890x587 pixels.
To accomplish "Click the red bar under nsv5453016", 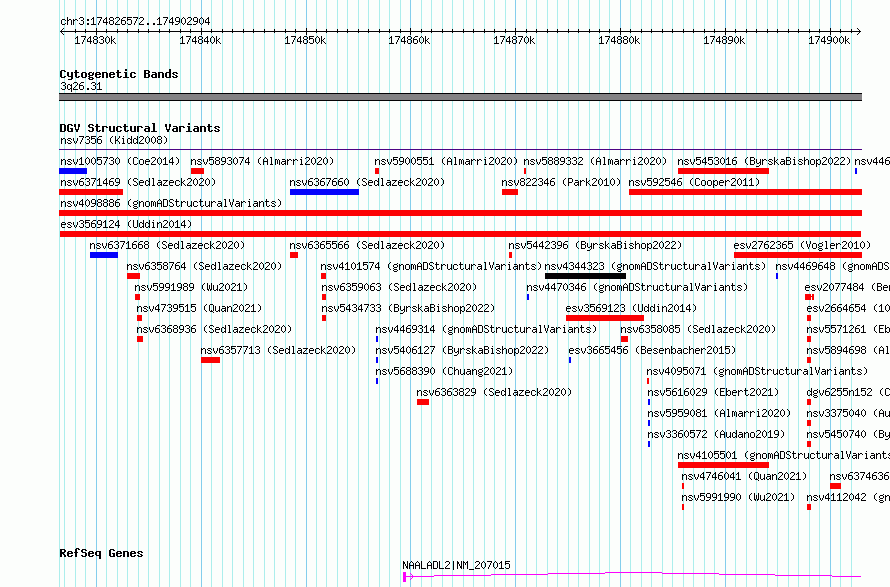I will coord(723,171).
